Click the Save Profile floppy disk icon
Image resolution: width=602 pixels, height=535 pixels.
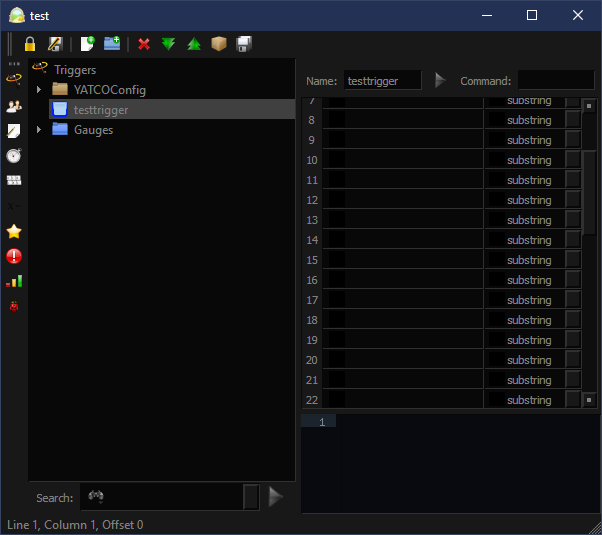[244, 44]
